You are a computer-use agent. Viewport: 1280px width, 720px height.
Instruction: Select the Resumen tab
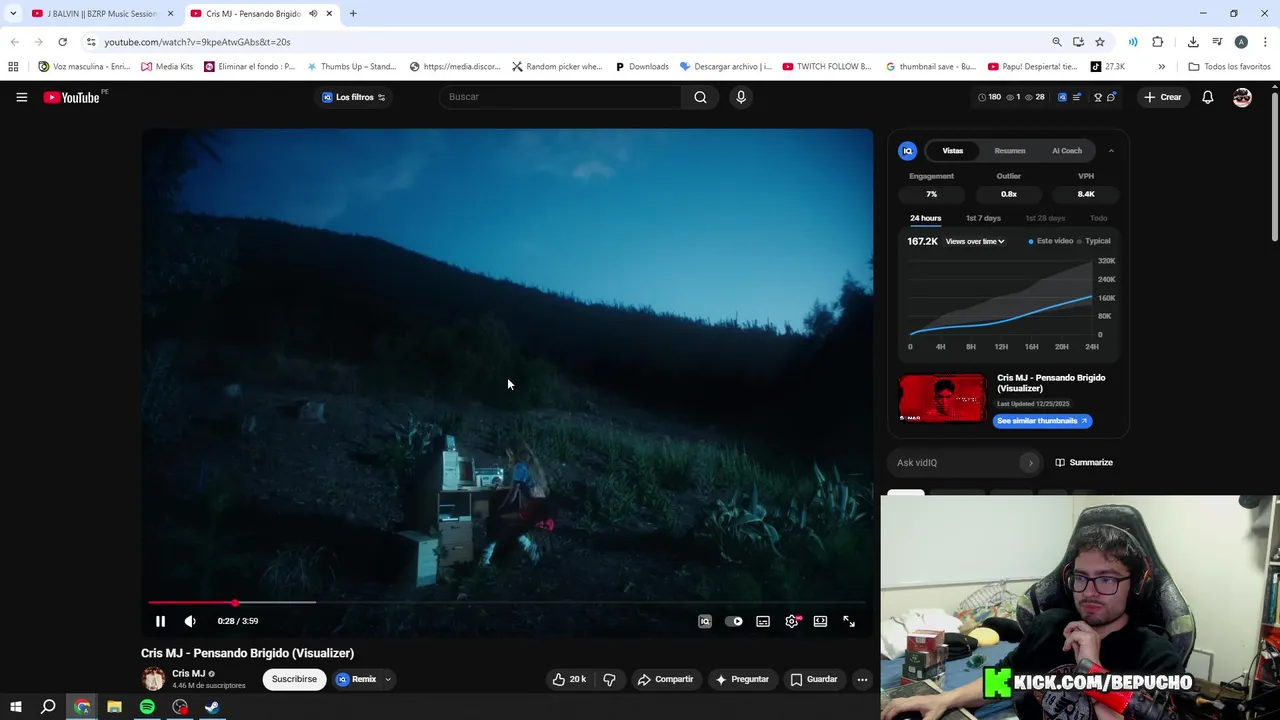click(1010, 151)
